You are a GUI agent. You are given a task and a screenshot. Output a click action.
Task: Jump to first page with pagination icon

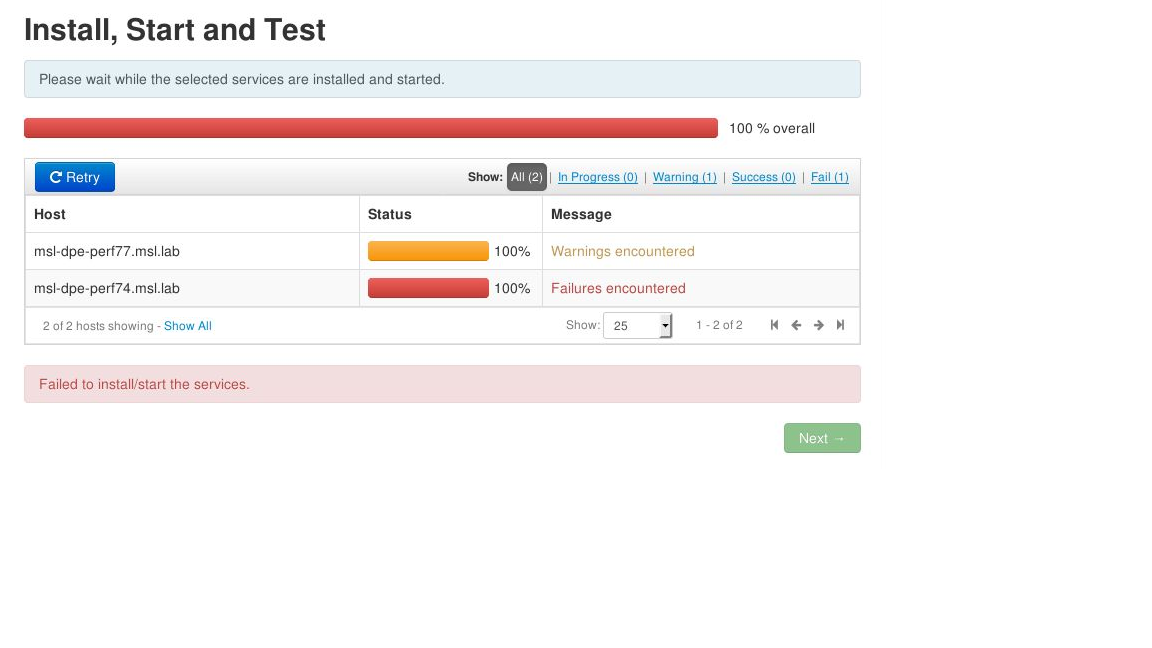(774, 324)
